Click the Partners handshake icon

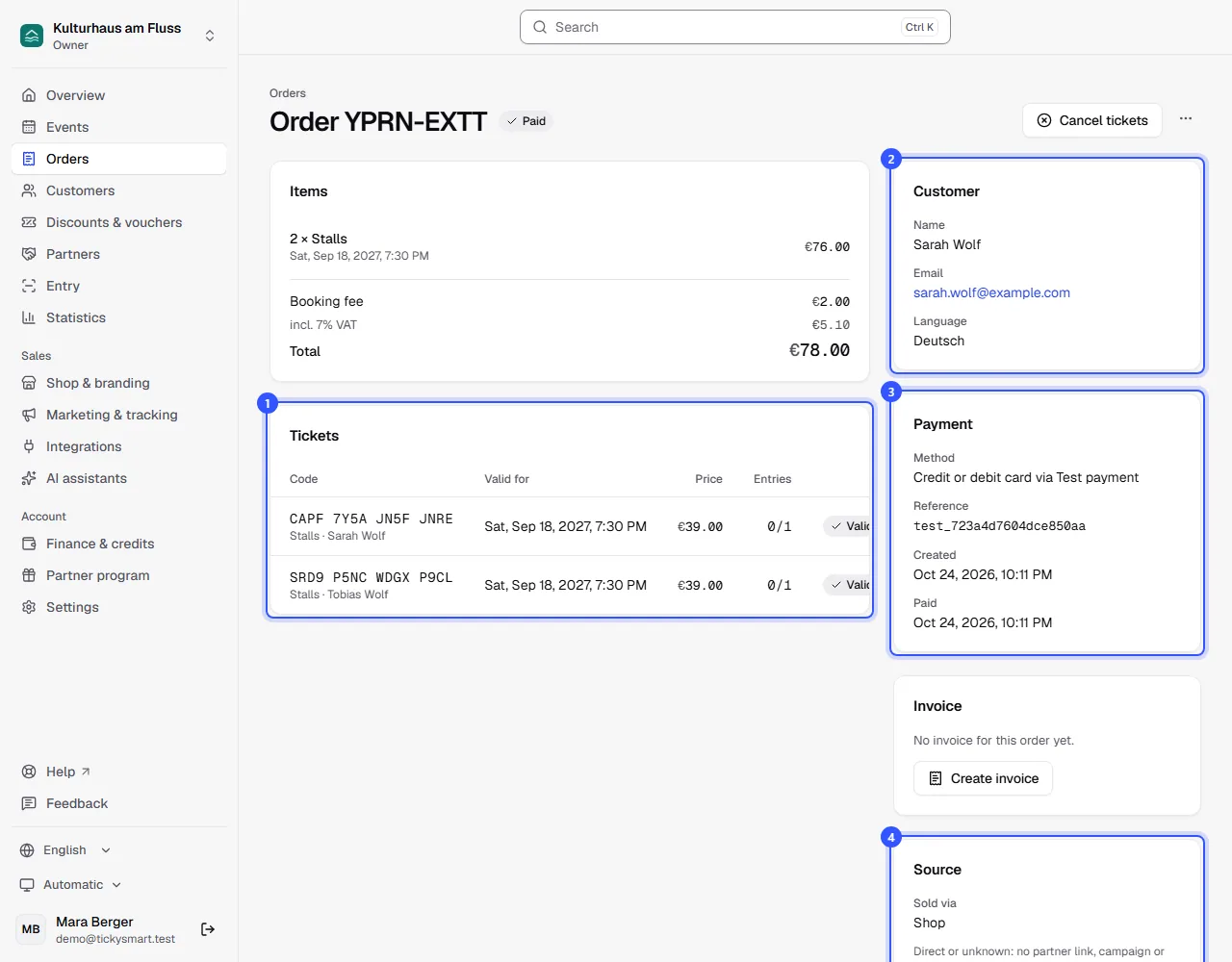pos(29,254)
